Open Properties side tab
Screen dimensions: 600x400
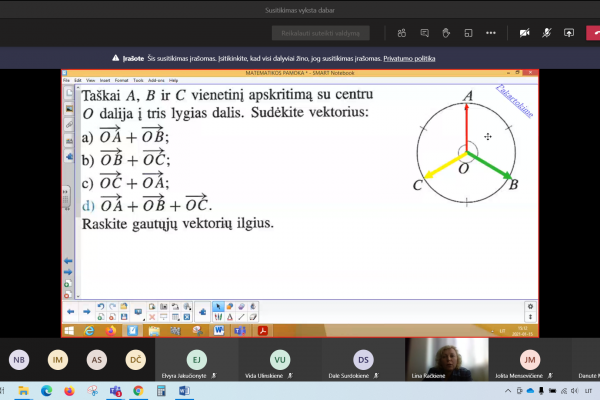coord(69,141)
